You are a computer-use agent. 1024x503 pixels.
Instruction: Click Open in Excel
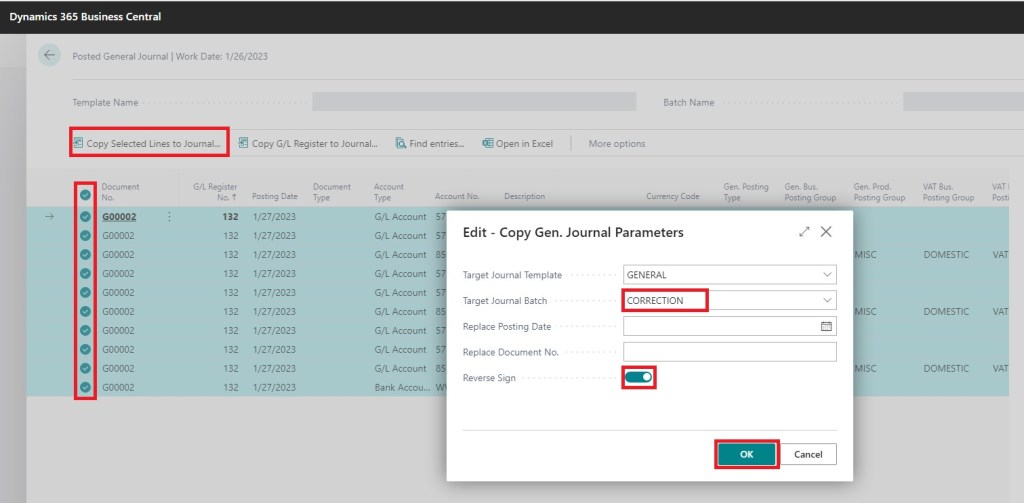coord(517,143)
